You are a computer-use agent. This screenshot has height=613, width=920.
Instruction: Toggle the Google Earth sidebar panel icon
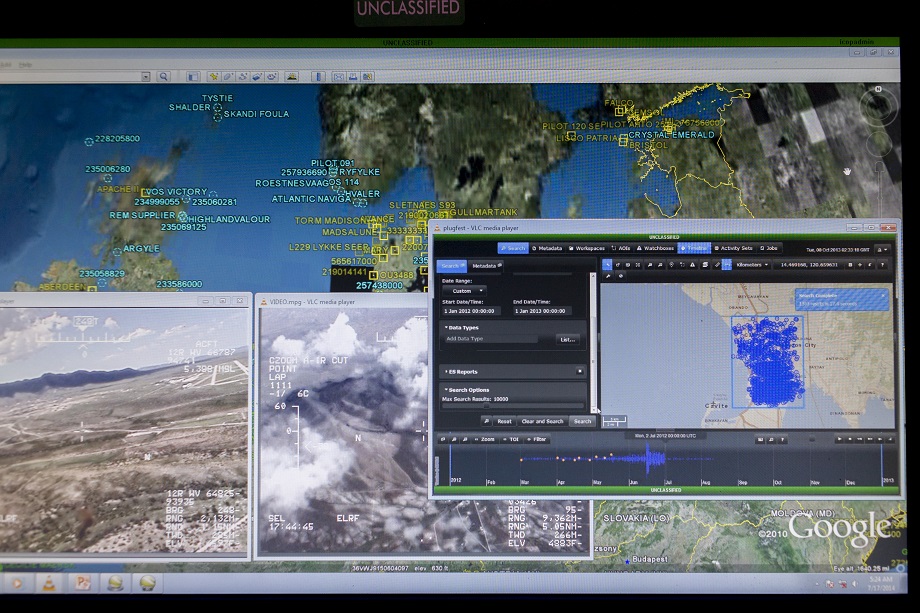click(x=193, y=76)
